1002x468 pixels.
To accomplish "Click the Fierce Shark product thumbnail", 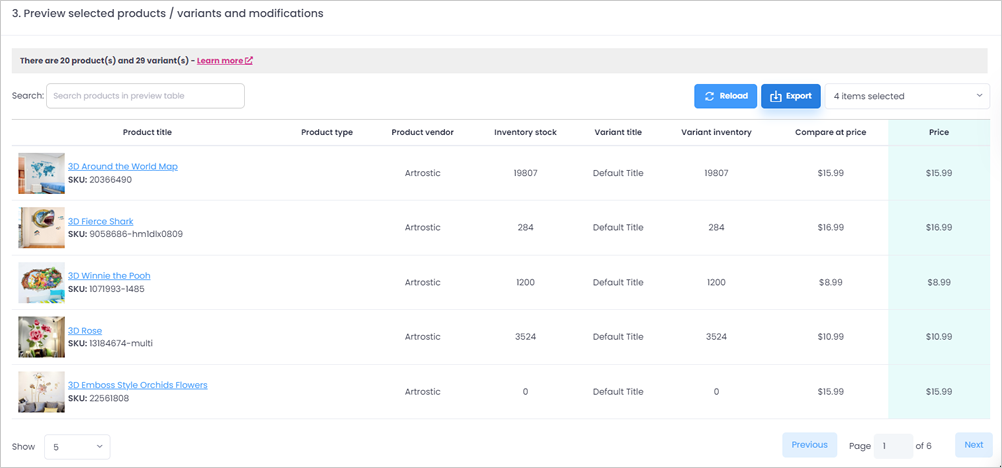I will coord(42,228).
